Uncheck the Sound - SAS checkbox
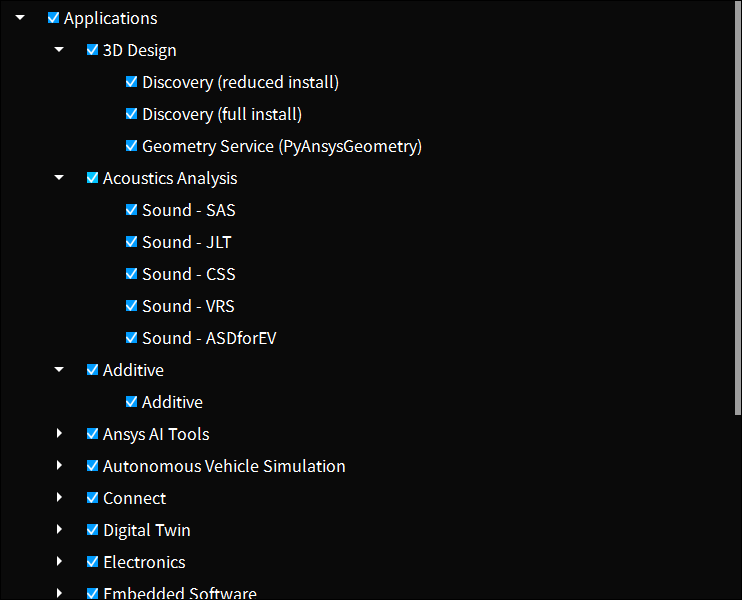Image resolution: width=742 pixels, height=600 pixels. coord(132,210)
